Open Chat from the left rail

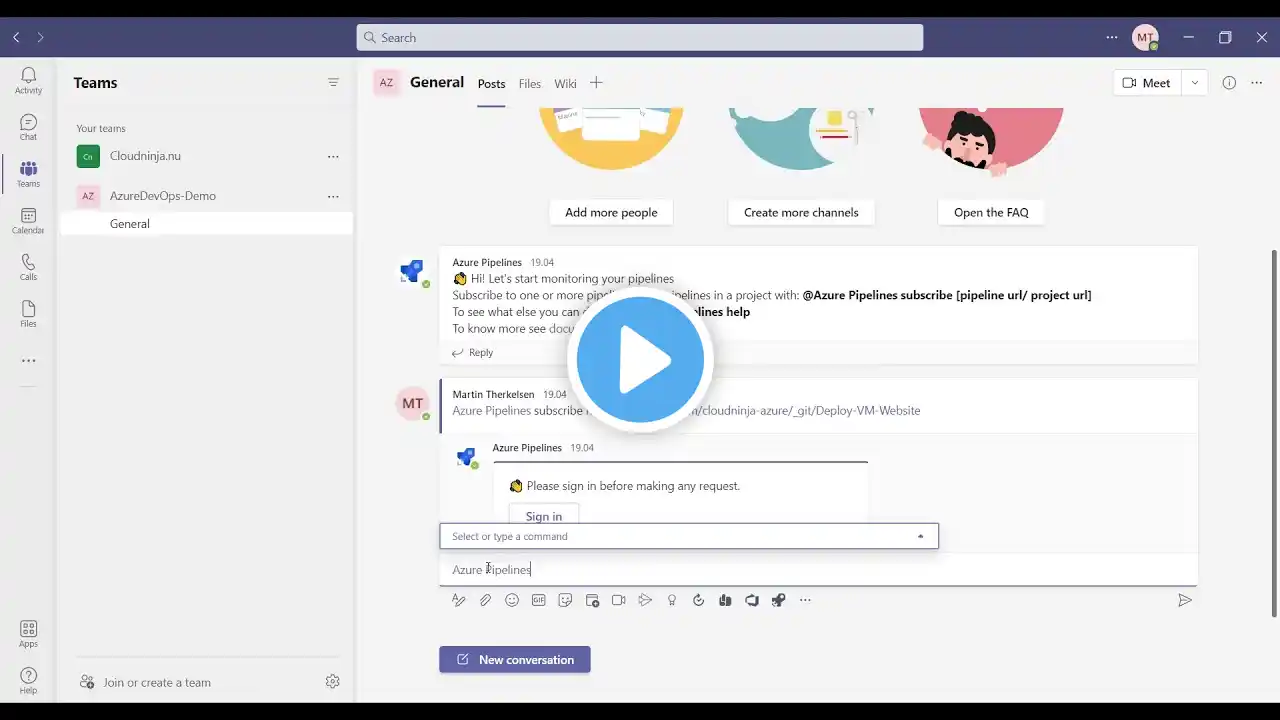coord(28,127)
